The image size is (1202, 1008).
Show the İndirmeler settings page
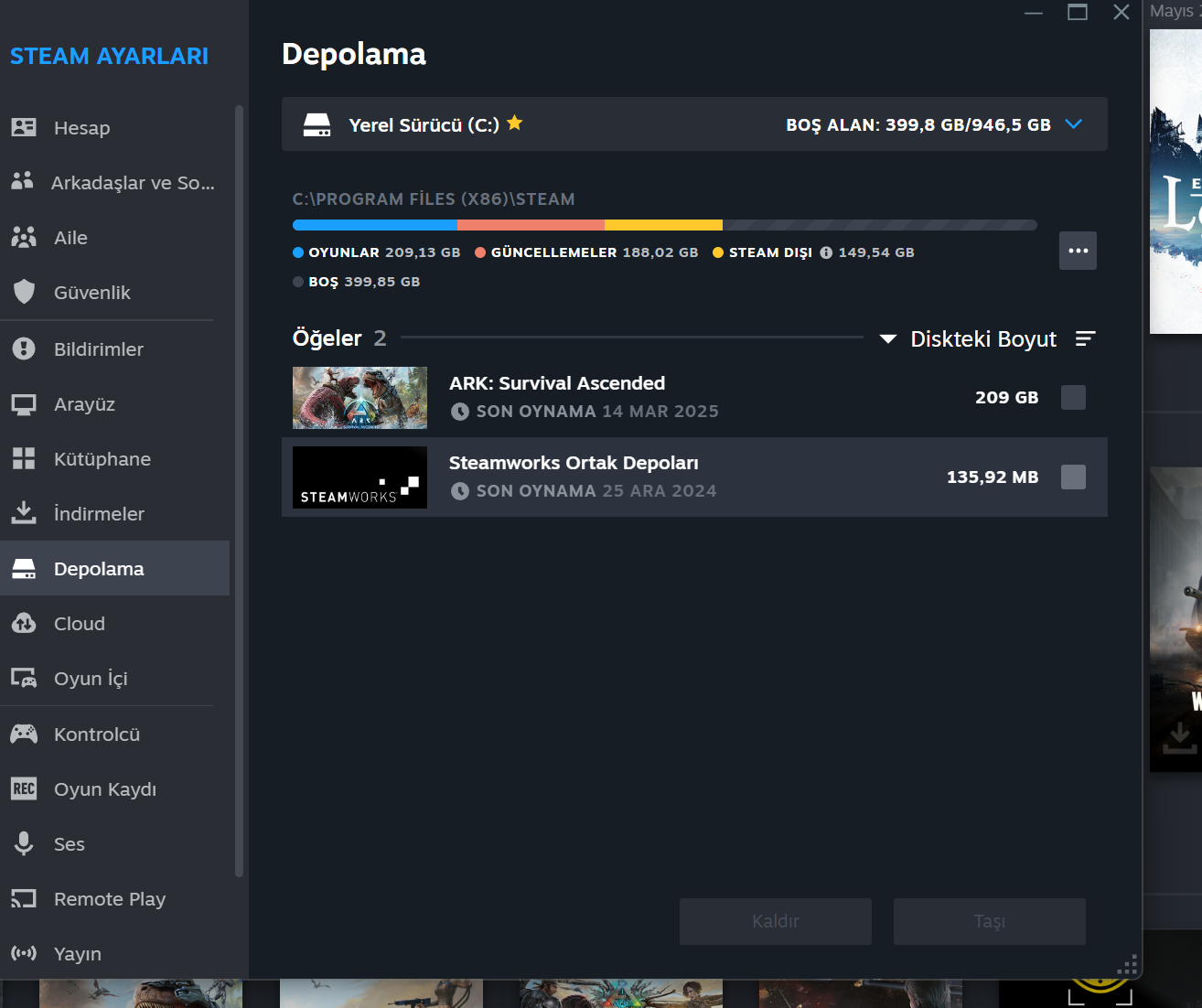(115, 514)
